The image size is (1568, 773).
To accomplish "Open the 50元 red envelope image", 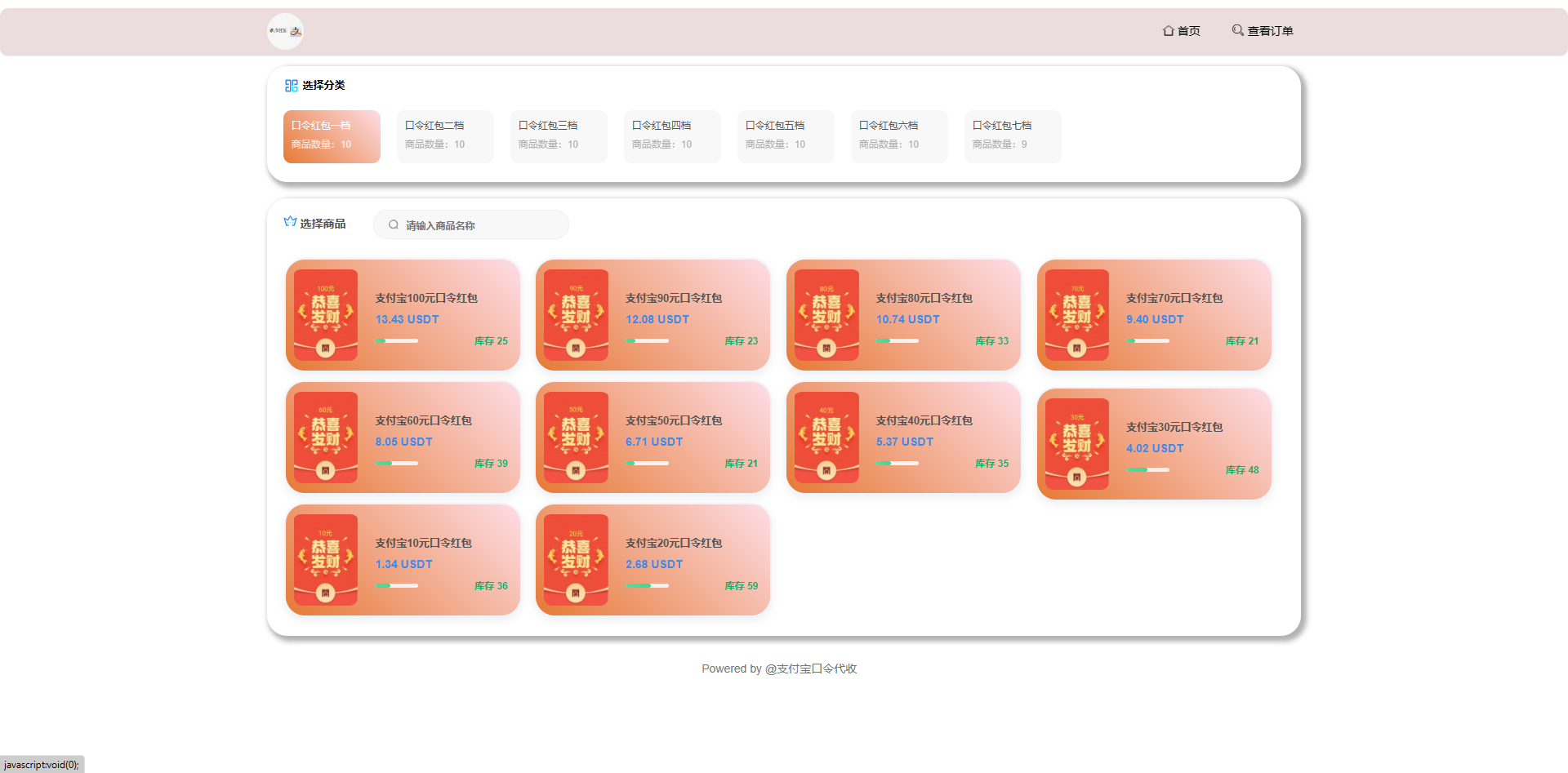I will click(x=576, y=438).
